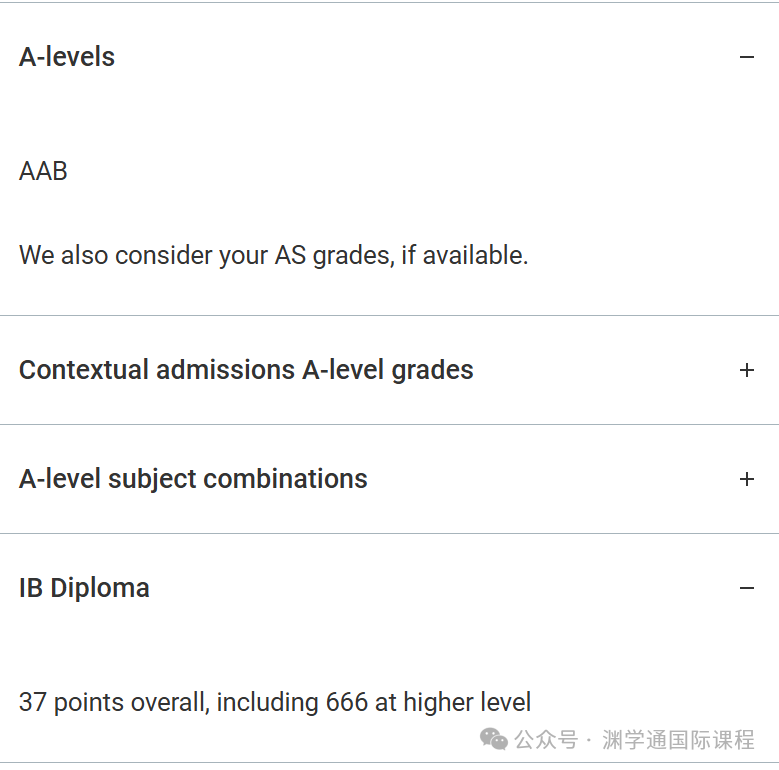Click the 渊学通国际课程 account name
Image resolution: width=779 pixels, height=770 pixels.
[678, 740]
